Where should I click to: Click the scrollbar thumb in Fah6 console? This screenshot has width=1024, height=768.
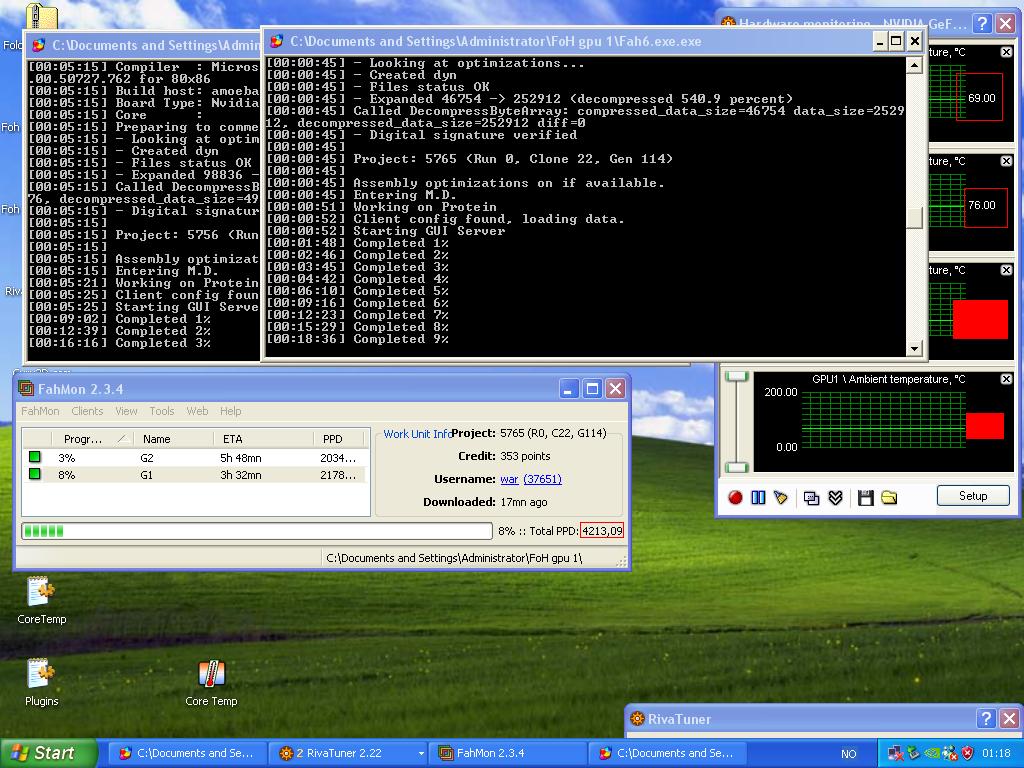point(914,217)
